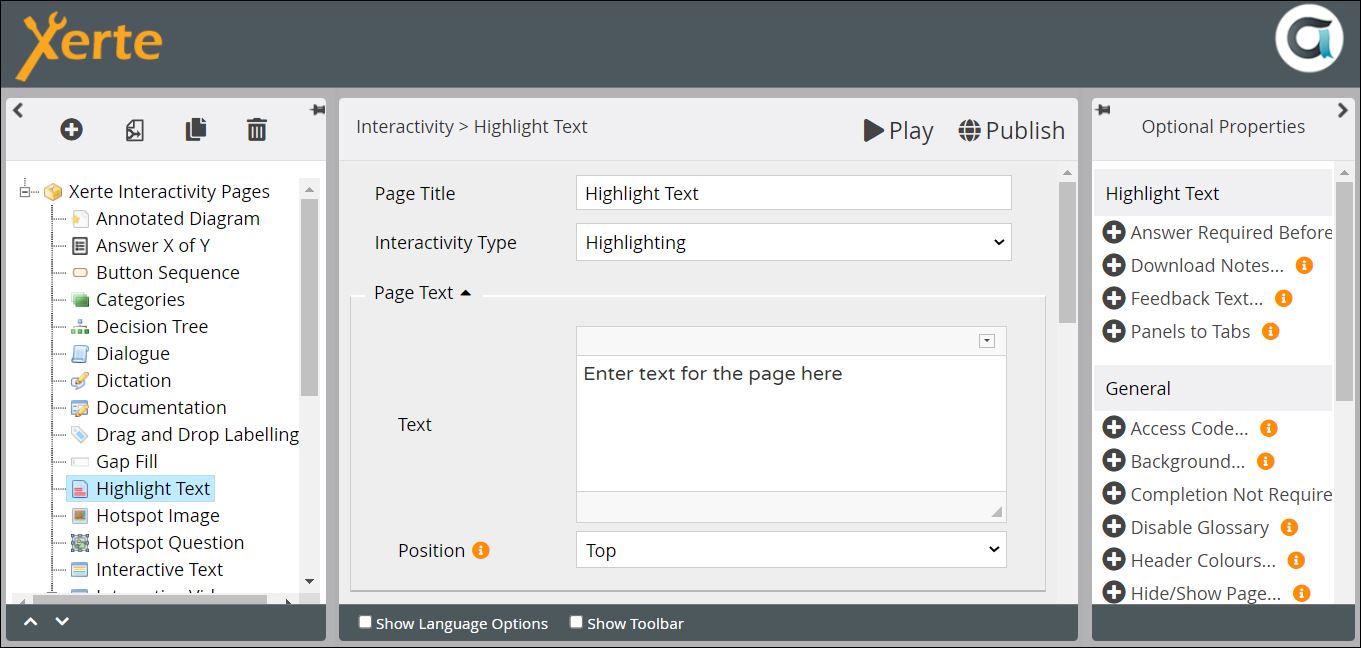Click the Play button

click(x=898, y=131)
